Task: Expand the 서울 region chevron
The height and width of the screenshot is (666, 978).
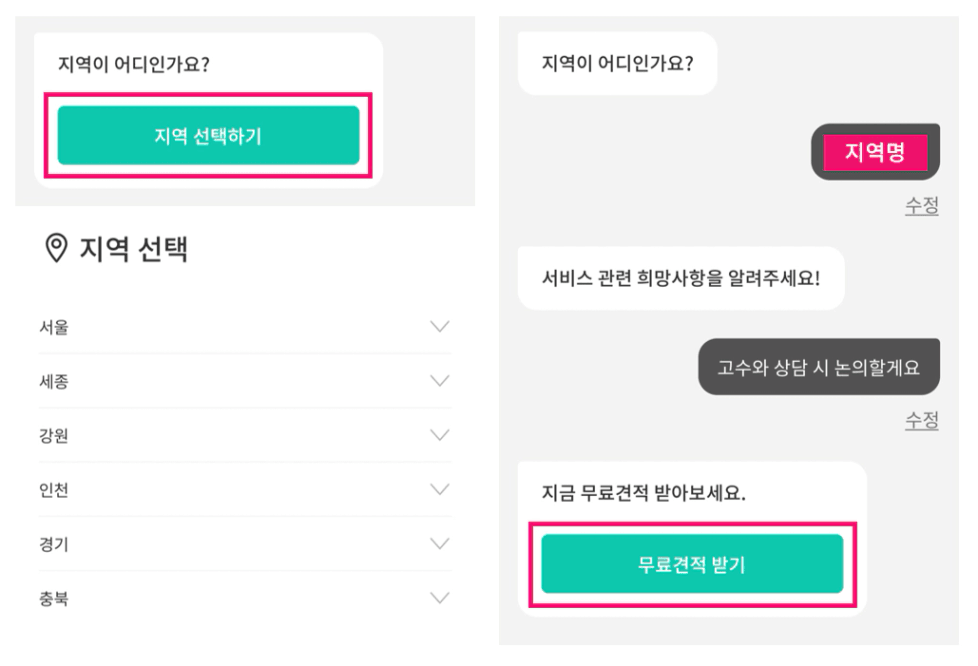Action: tap(440, 327)
